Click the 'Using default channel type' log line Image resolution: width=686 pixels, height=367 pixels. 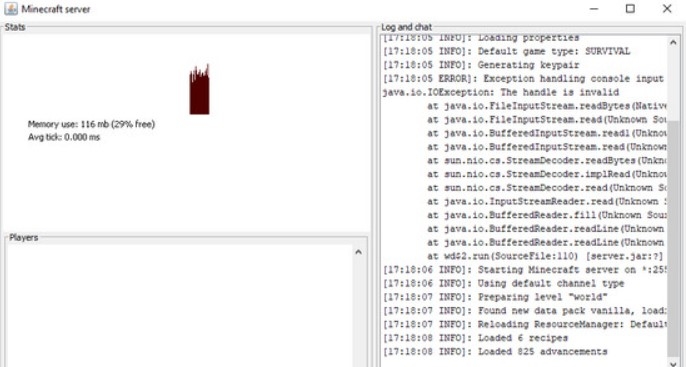pos(504,283)
